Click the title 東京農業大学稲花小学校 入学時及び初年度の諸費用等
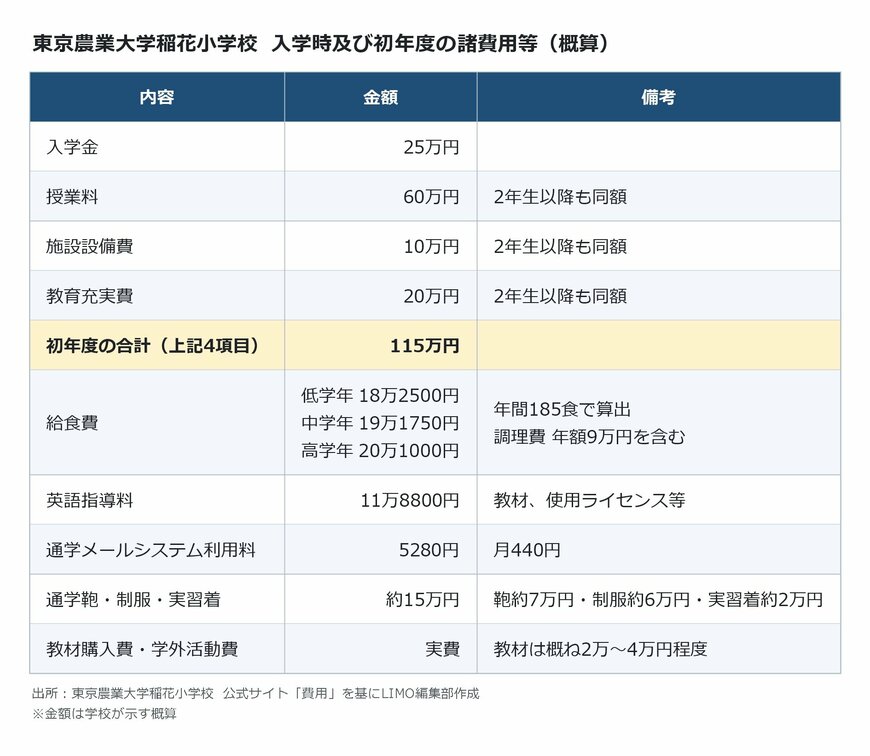Viewport: 870px width, 756px height. click(320, 43)
